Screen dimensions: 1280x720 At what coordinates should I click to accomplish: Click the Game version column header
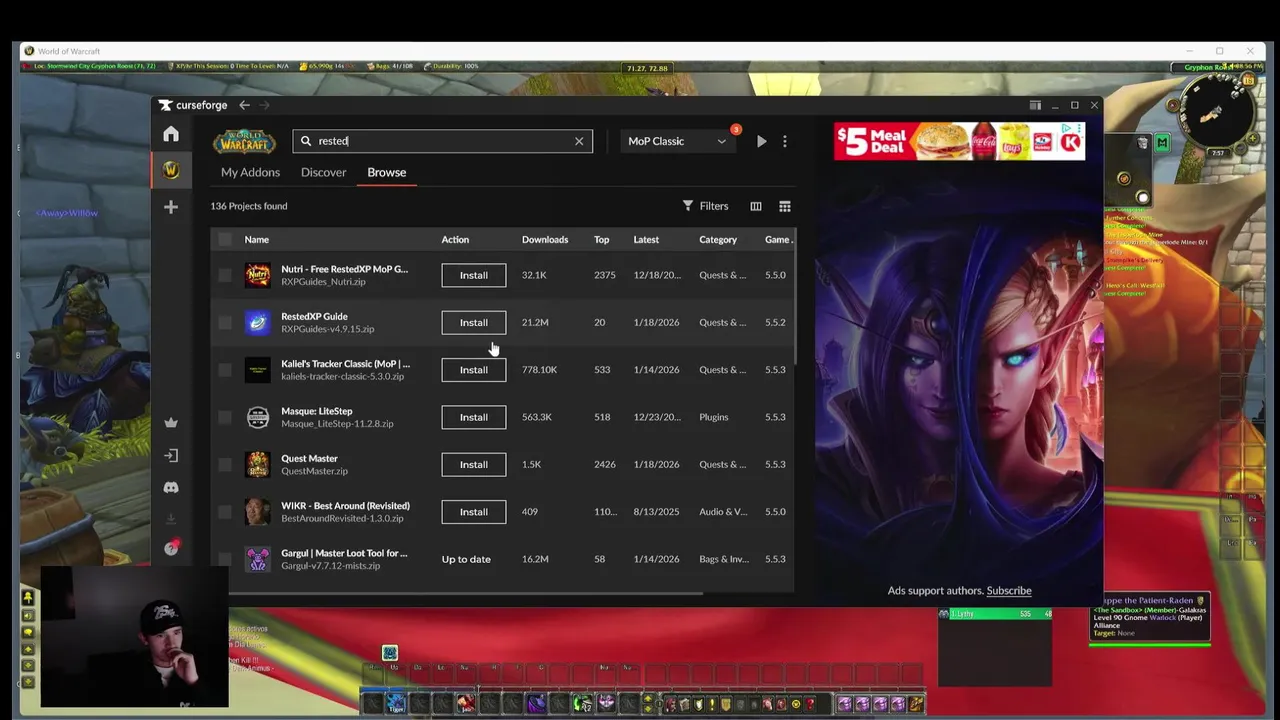[x=778, y=239]
